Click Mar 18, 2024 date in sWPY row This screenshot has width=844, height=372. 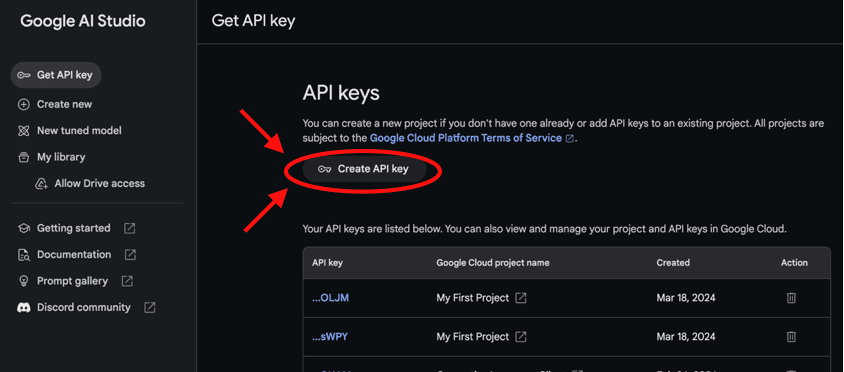point(686,336)
